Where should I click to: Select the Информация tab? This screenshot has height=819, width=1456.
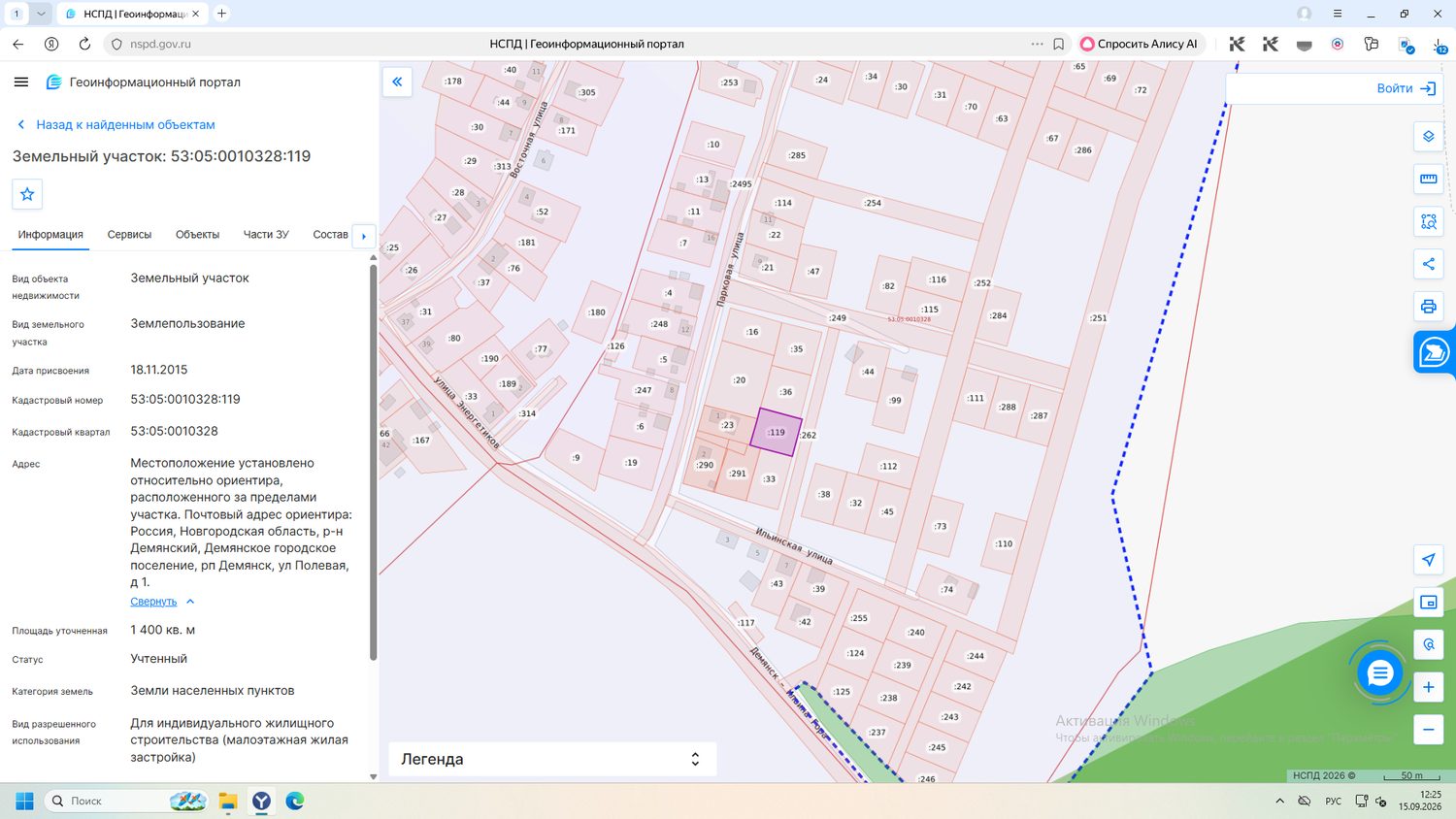pos(50,235)
